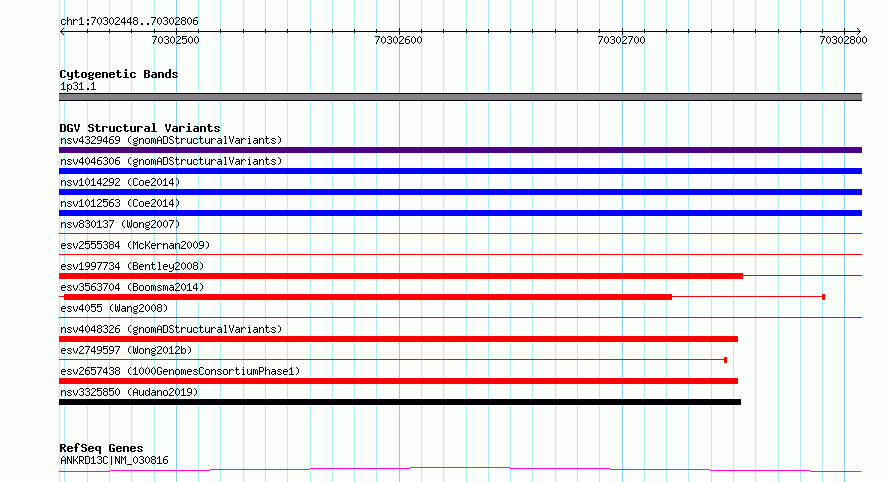Click the 70302800 ruler position label
This screenshot has height=482, width=890.
[843, 40]
